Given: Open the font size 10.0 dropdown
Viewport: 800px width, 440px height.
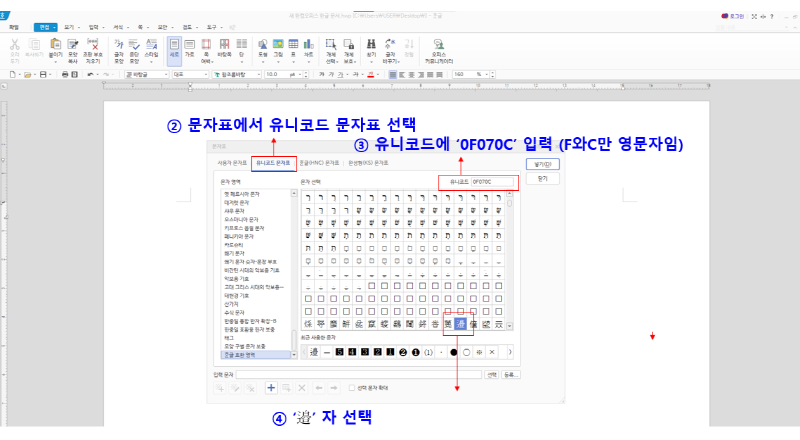Looking at the screenshot, I should [299, 75].
